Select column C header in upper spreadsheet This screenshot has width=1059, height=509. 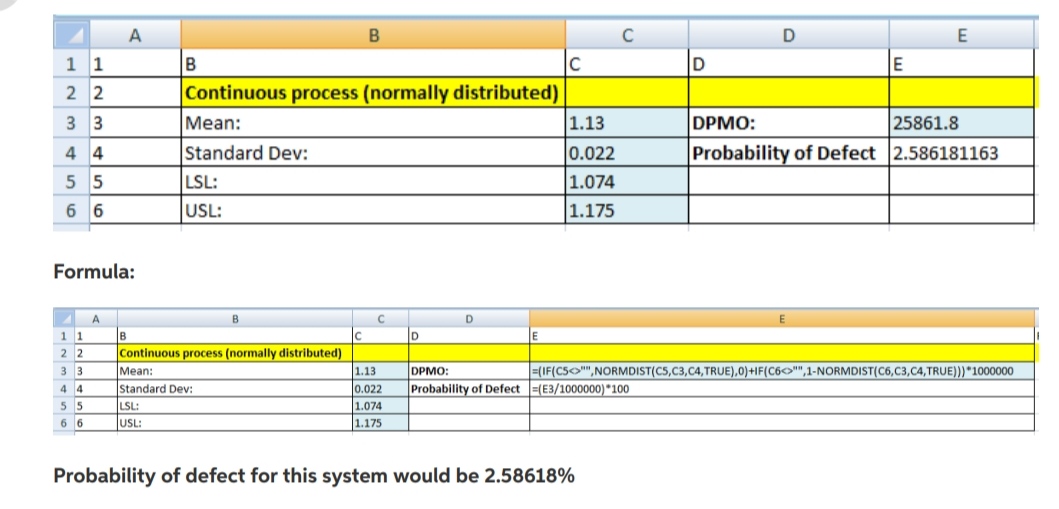point(626,36)
